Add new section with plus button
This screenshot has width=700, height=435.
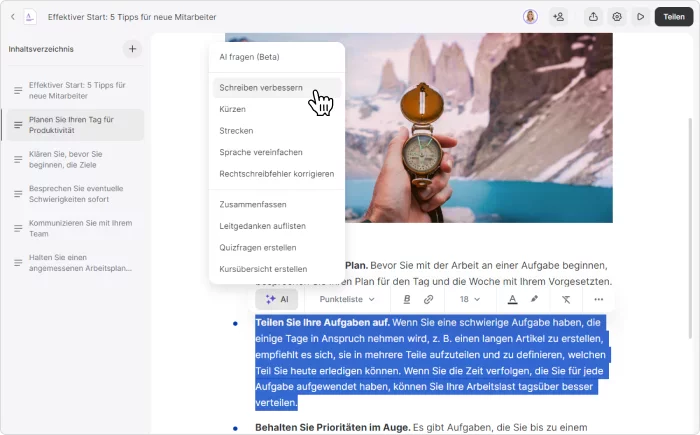[x=132, y=49]
